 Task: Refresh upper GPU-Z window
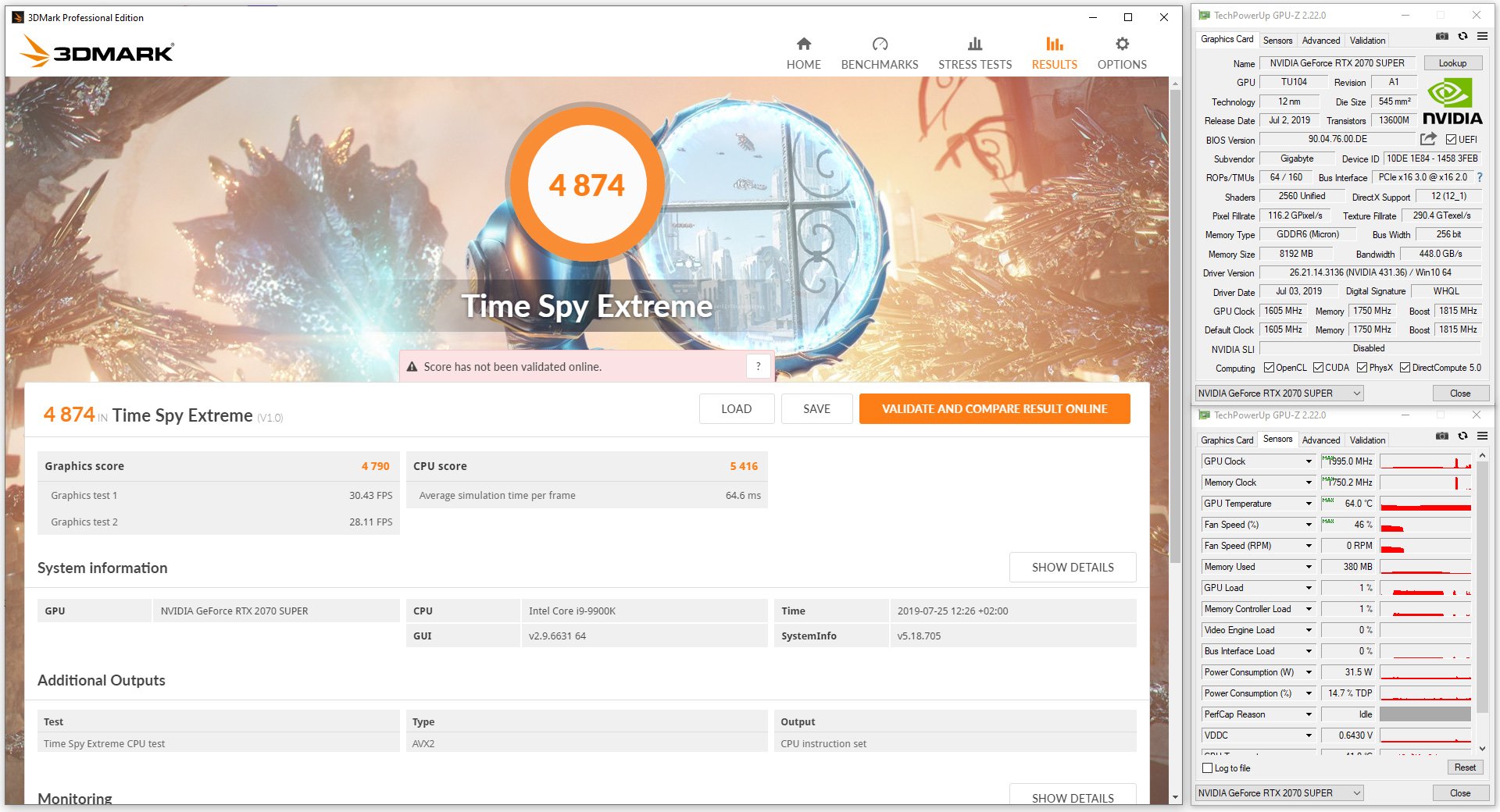tap(1462, 37)
